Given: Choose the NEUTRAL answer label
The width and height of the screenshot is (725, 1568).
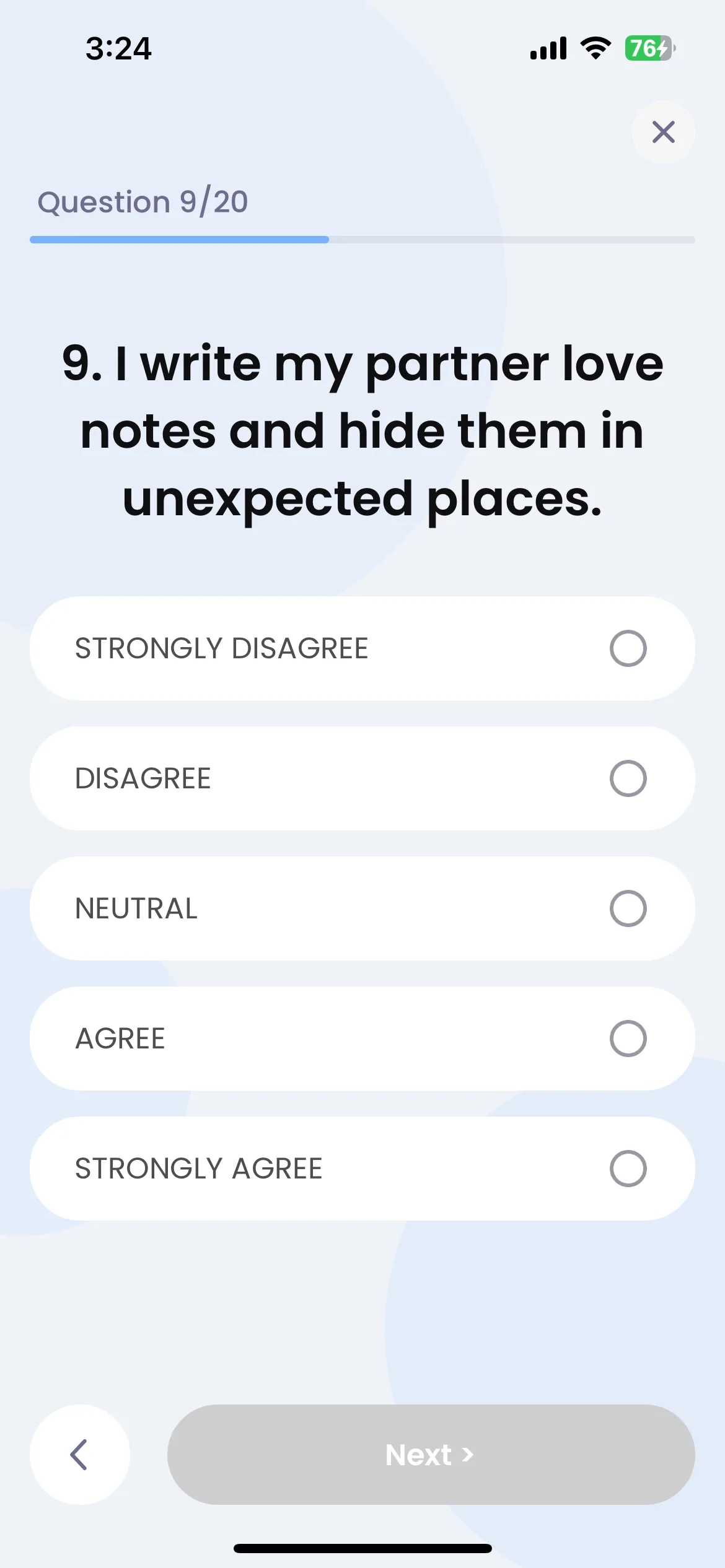Looking at the screenshot, I should coord(136,908).
